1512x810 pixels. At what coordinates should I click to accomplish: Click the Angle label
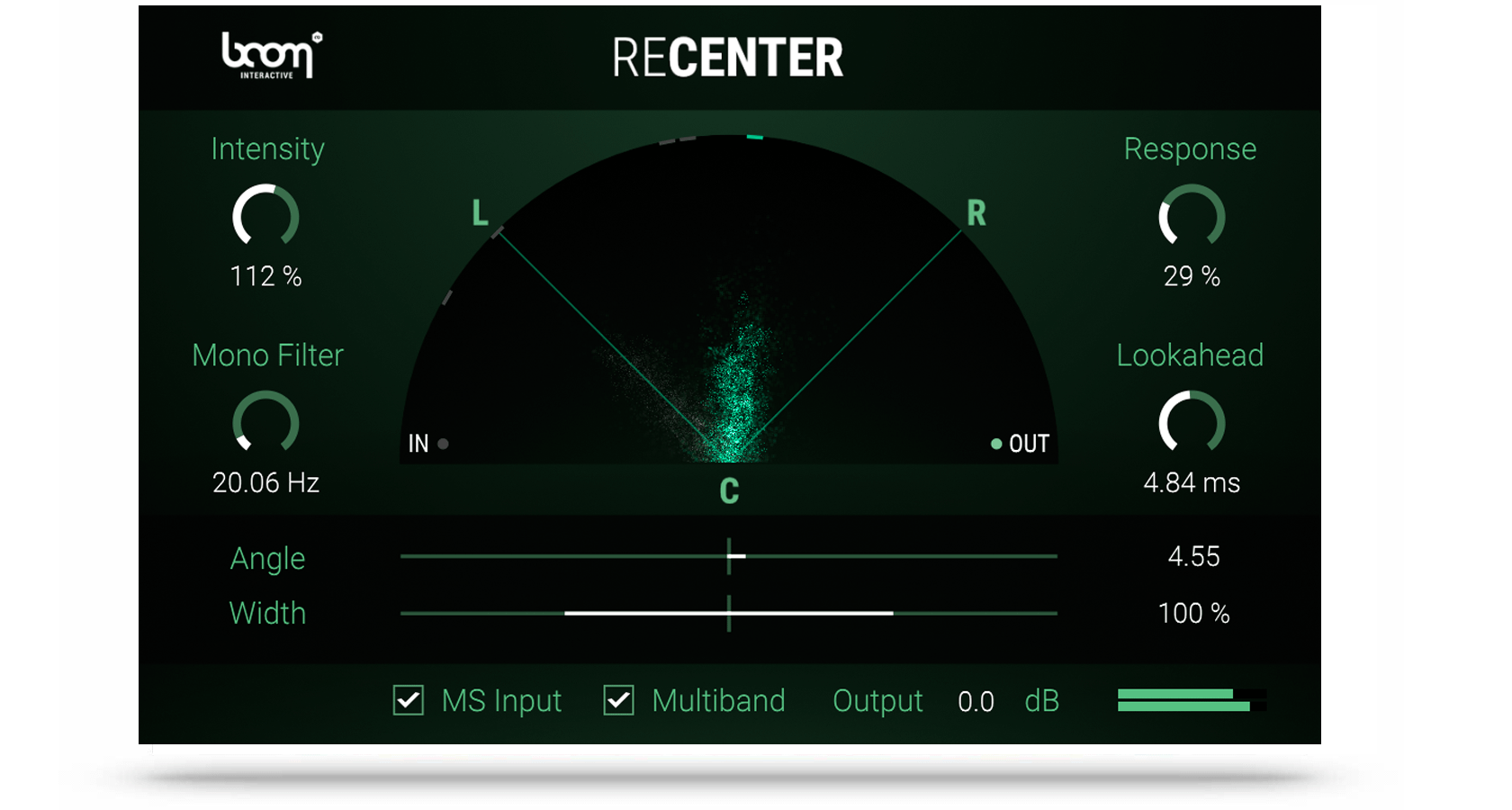pos(267,559)
